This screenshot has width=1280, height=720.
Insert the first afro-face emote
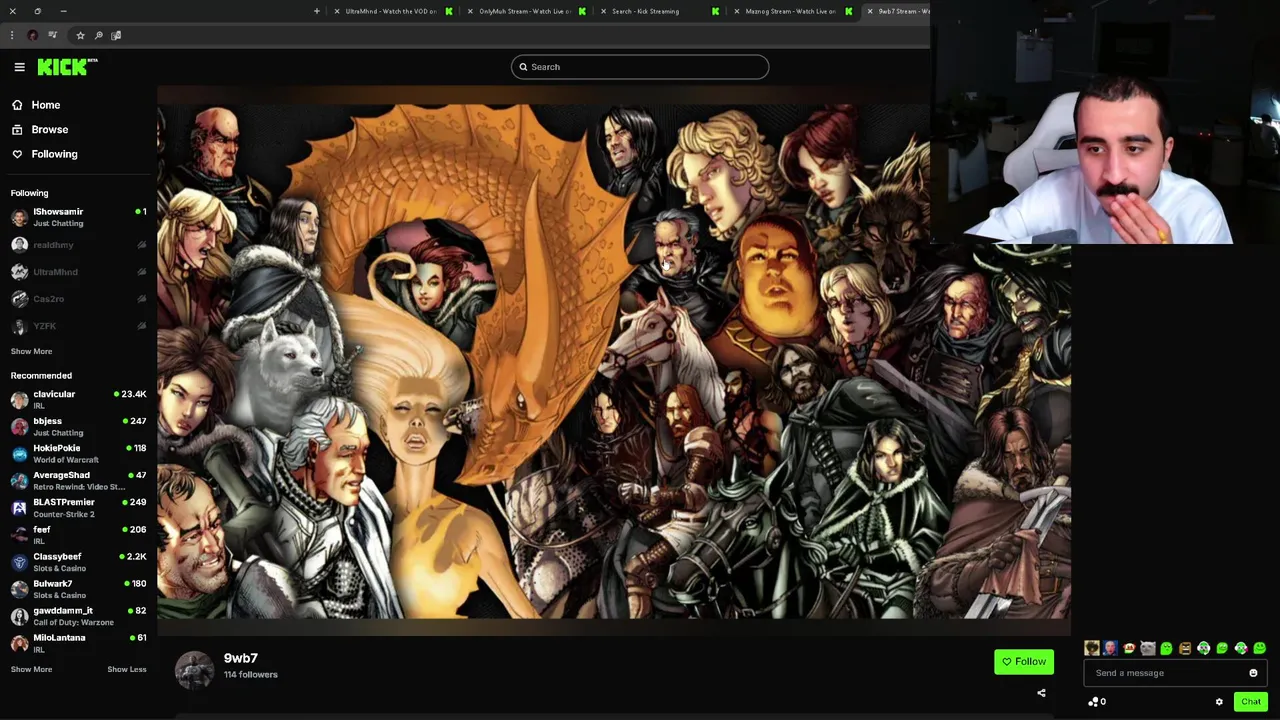coord(1092,648)
